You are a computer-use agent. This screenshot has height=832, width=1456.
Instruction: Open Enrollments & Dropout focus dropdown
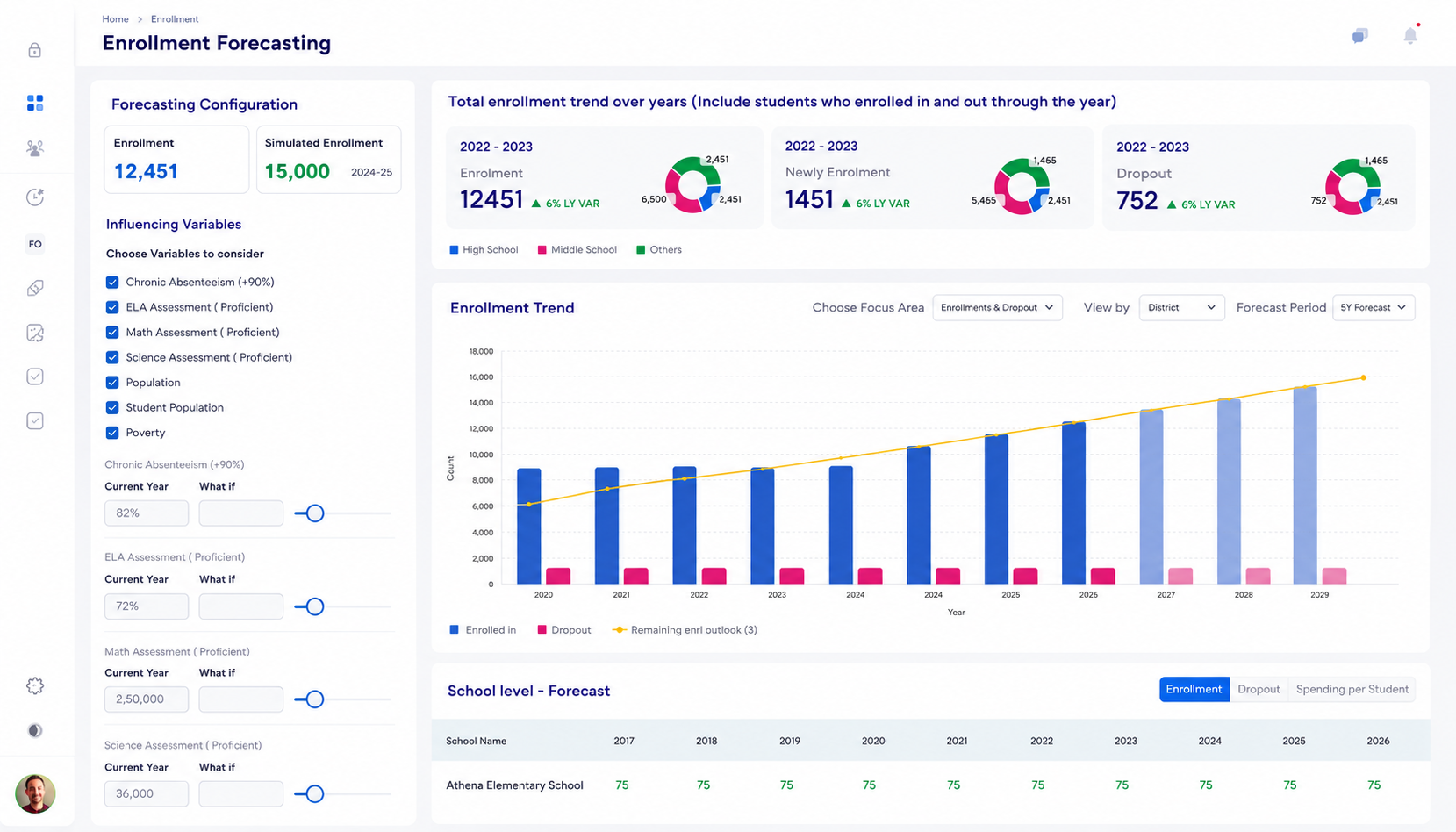point(997,307)
